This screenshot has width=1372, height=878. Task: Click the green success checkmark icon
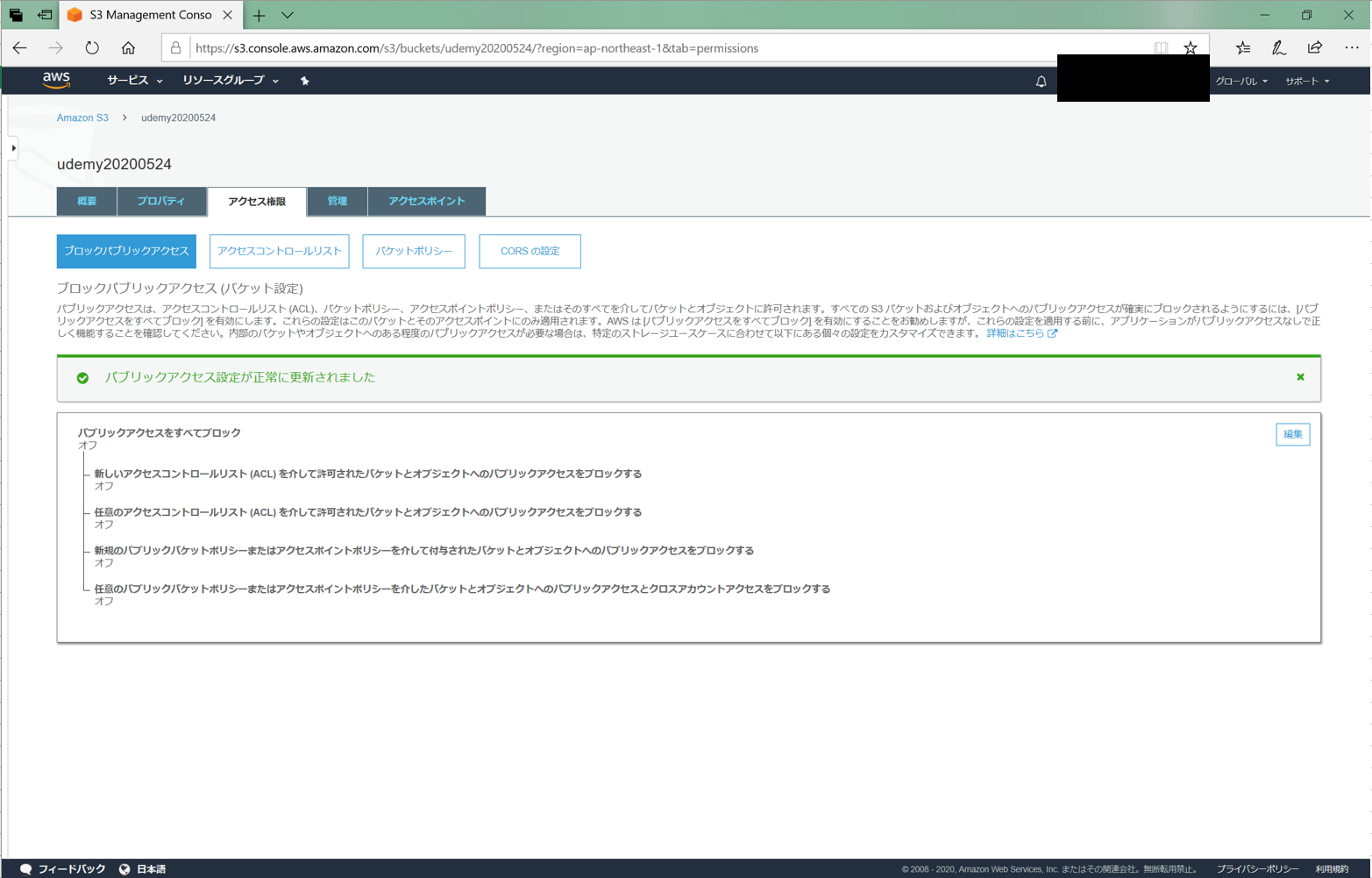tap(82, 378)
